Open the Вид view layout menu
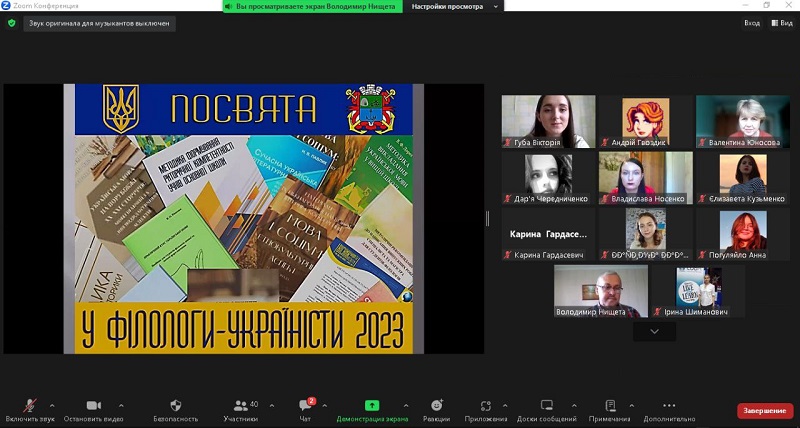 782,23
